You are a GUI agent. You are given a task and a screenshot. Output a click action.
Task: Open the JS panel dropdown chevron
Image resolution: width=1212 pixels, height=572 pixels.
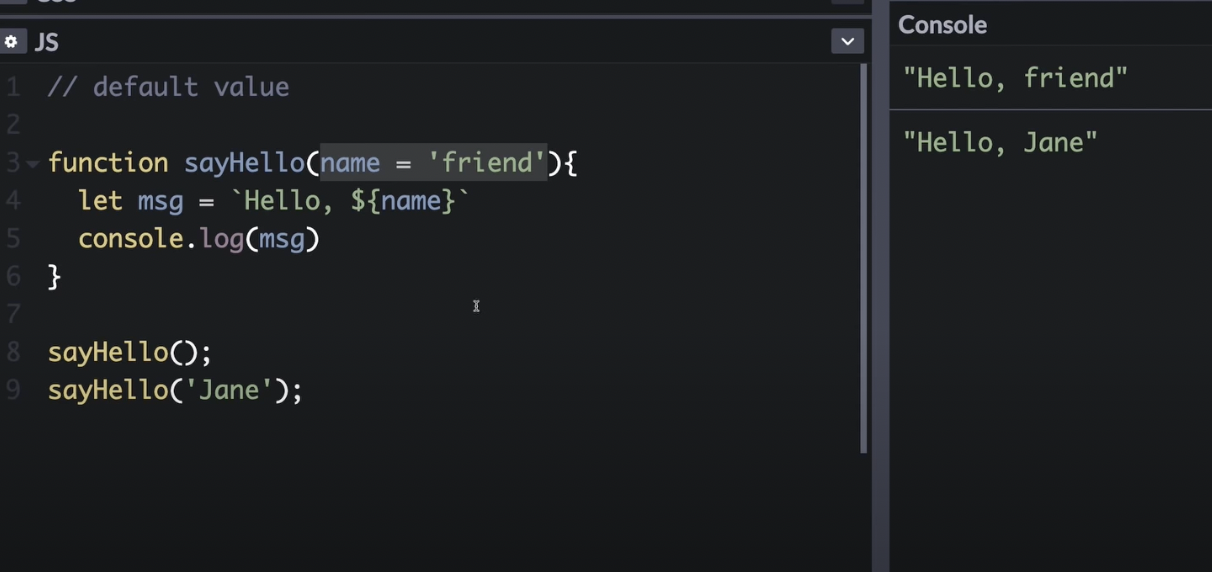(x=847, y=41)
